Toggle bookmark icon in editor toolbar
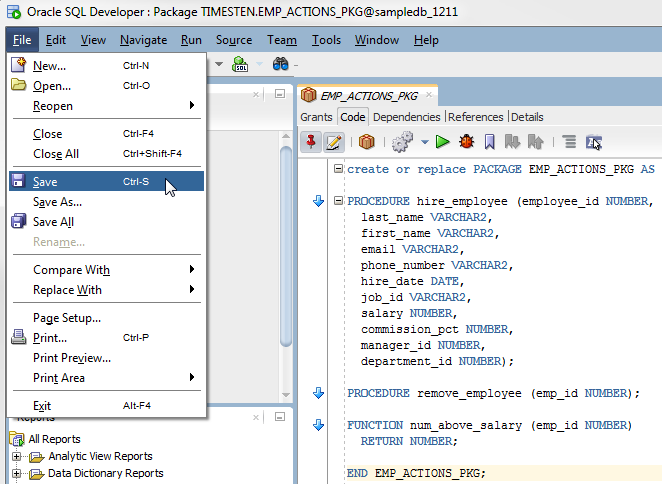The image size is (662, 484). click(489, 142)
